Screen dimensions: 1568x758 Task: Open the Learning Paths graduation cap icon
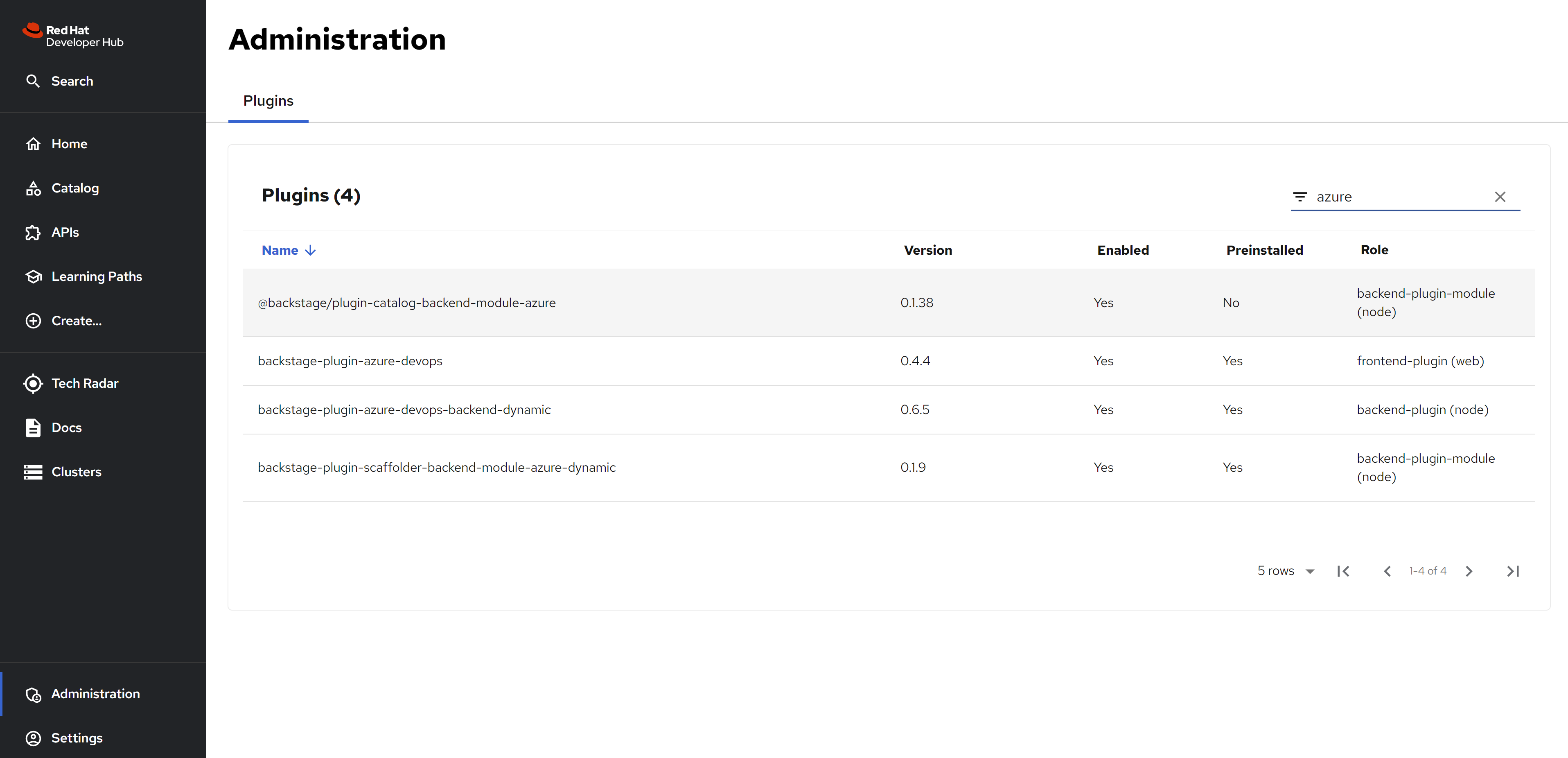(33, 276)
